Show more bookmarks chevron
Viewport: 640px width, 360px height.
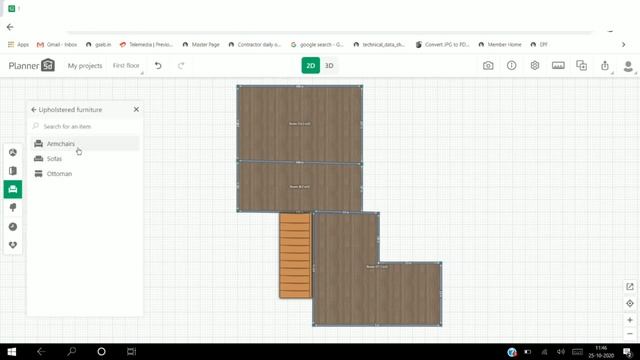(x=623, y=44)
